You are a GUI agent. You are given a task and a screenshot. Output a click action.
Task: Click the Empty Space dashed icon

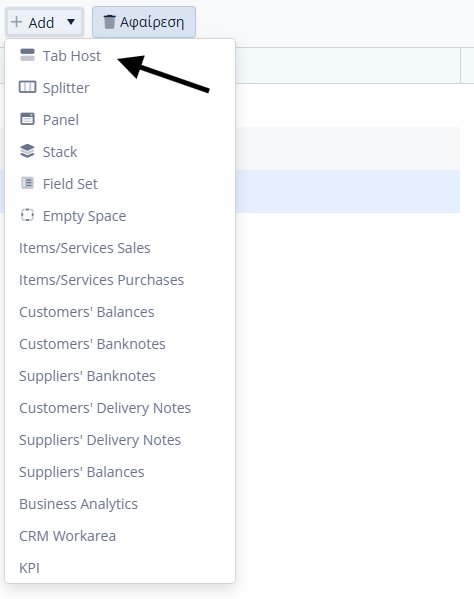point(27,215)
